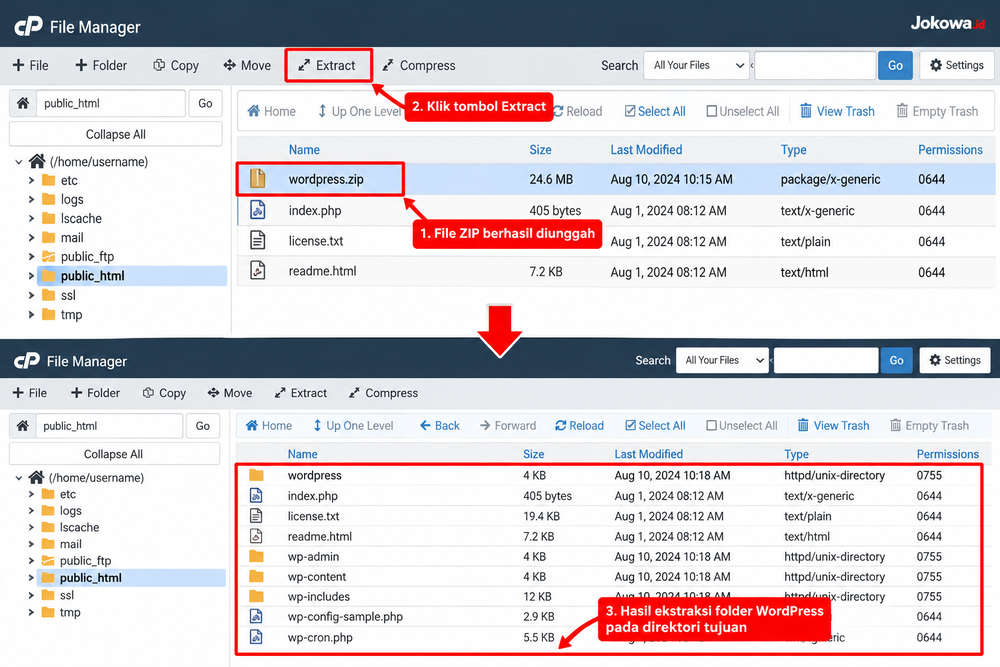The height and width of the screenshot is (667, 1000).
Task: Click the top search Go button
Action: click(x=895, y=65)
